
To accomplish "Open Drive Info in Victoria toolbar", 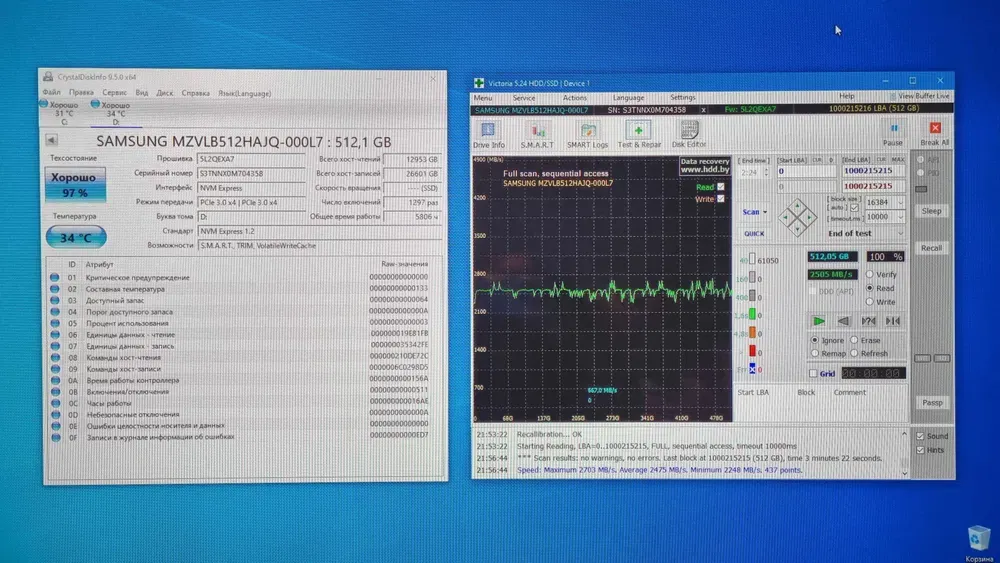I will click(489, 135).
